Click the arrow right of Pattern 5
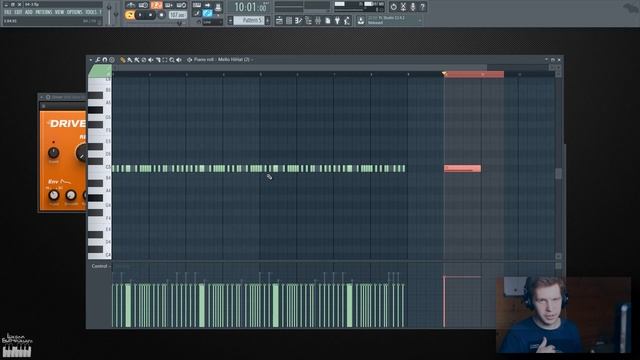 268,20
